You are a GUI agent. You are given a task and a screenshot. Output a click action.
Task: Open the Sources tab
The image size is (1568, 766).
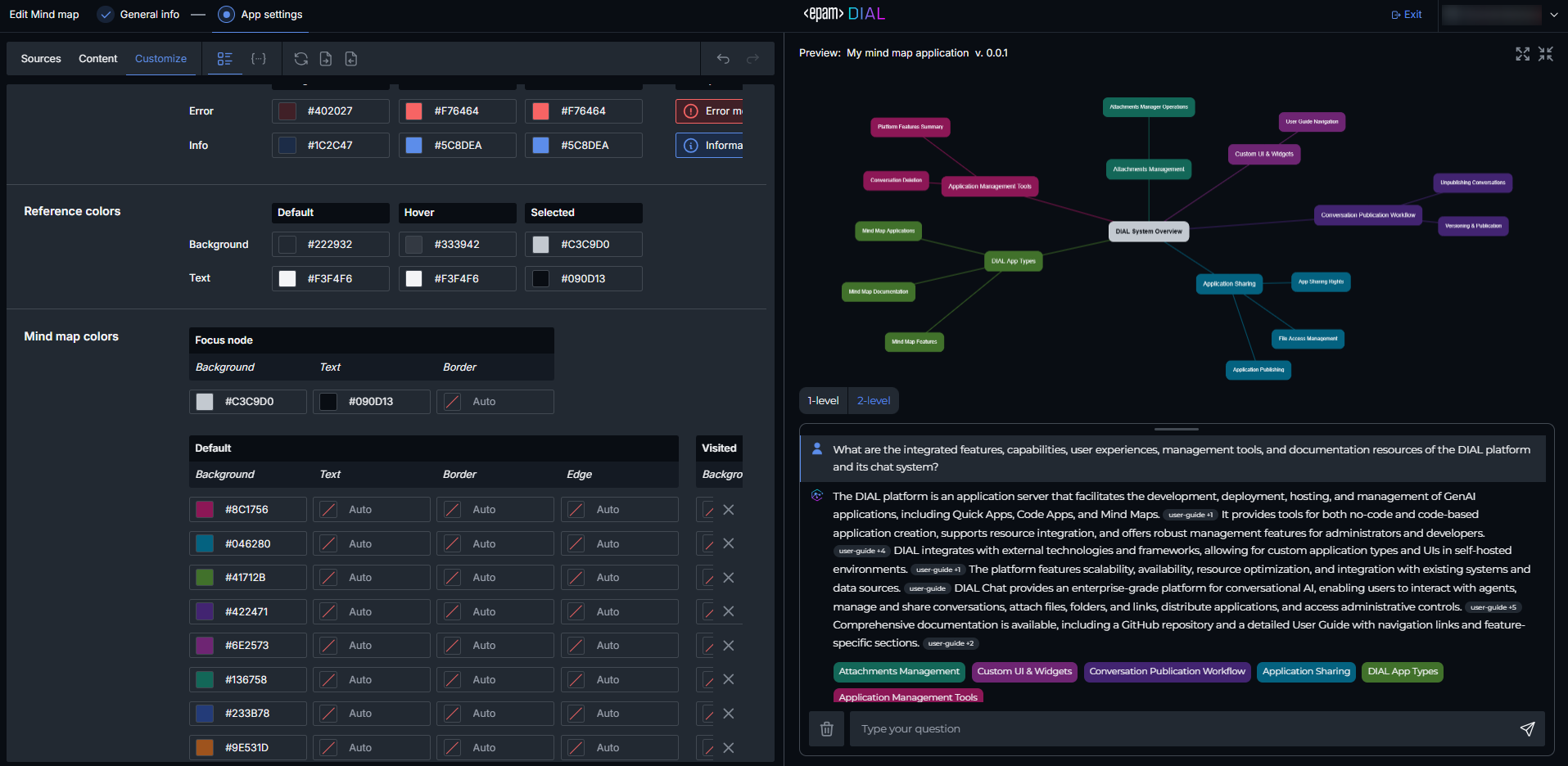(x=41, y=59)
